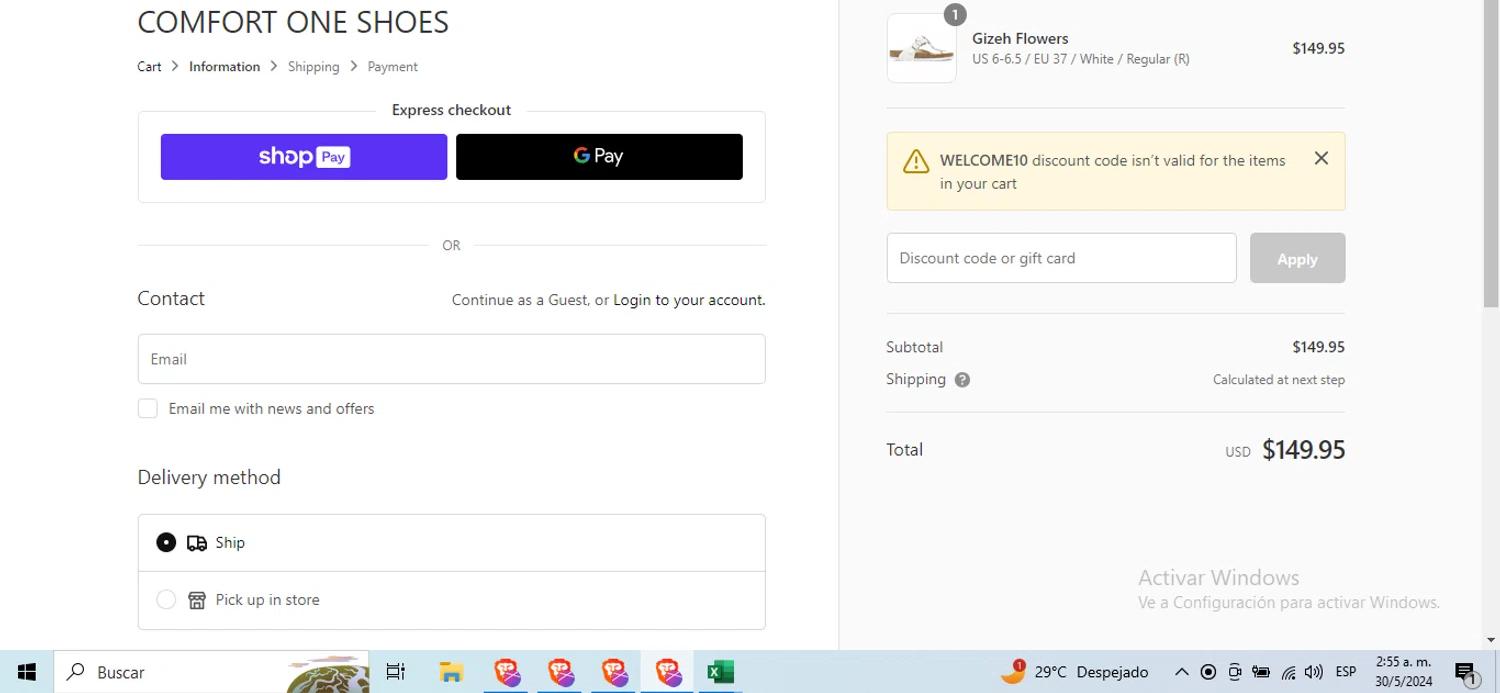
Task: Click the Gizeh Flowers product thumbnail
Action: (x=921, y=48)
